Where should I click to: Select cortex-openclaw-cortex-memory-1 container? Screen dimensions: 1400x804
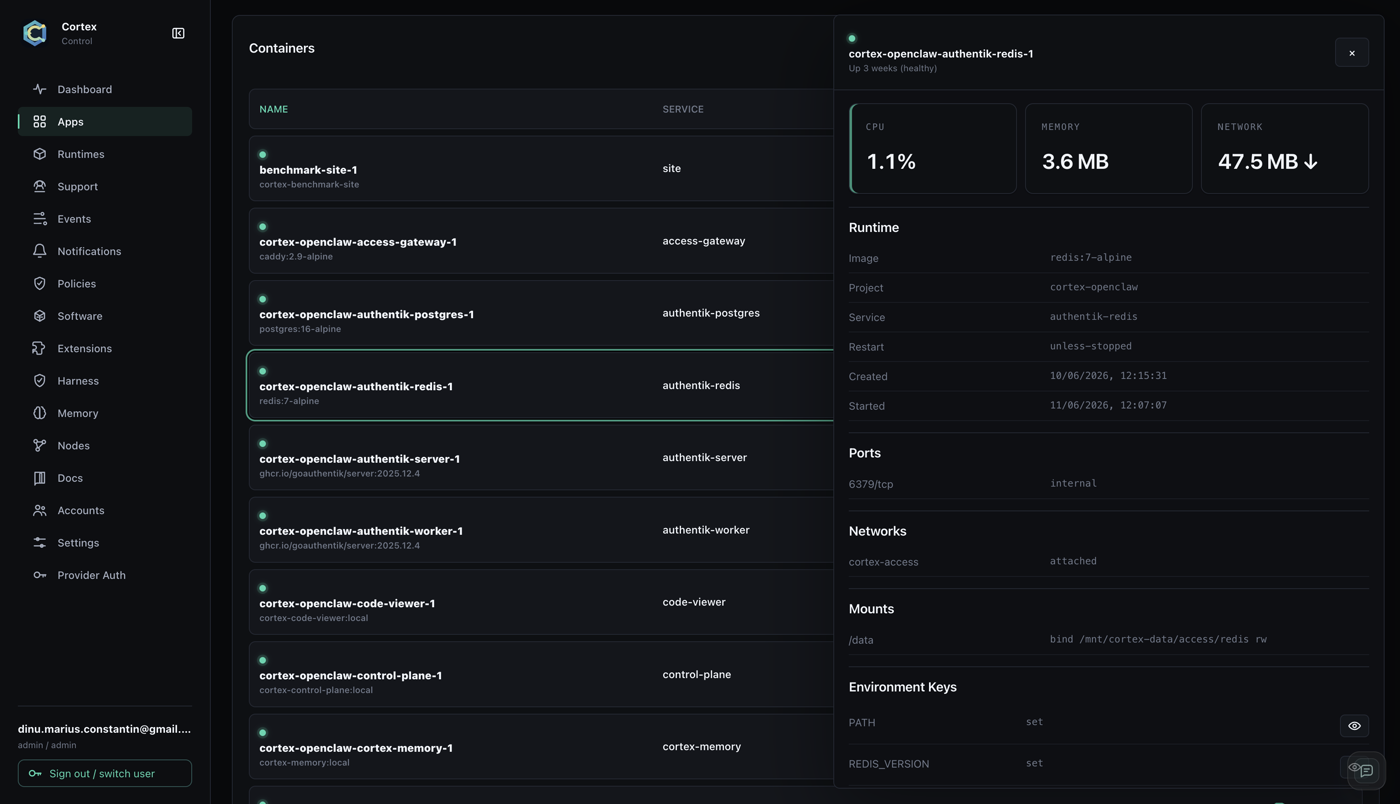pos(541,747)
